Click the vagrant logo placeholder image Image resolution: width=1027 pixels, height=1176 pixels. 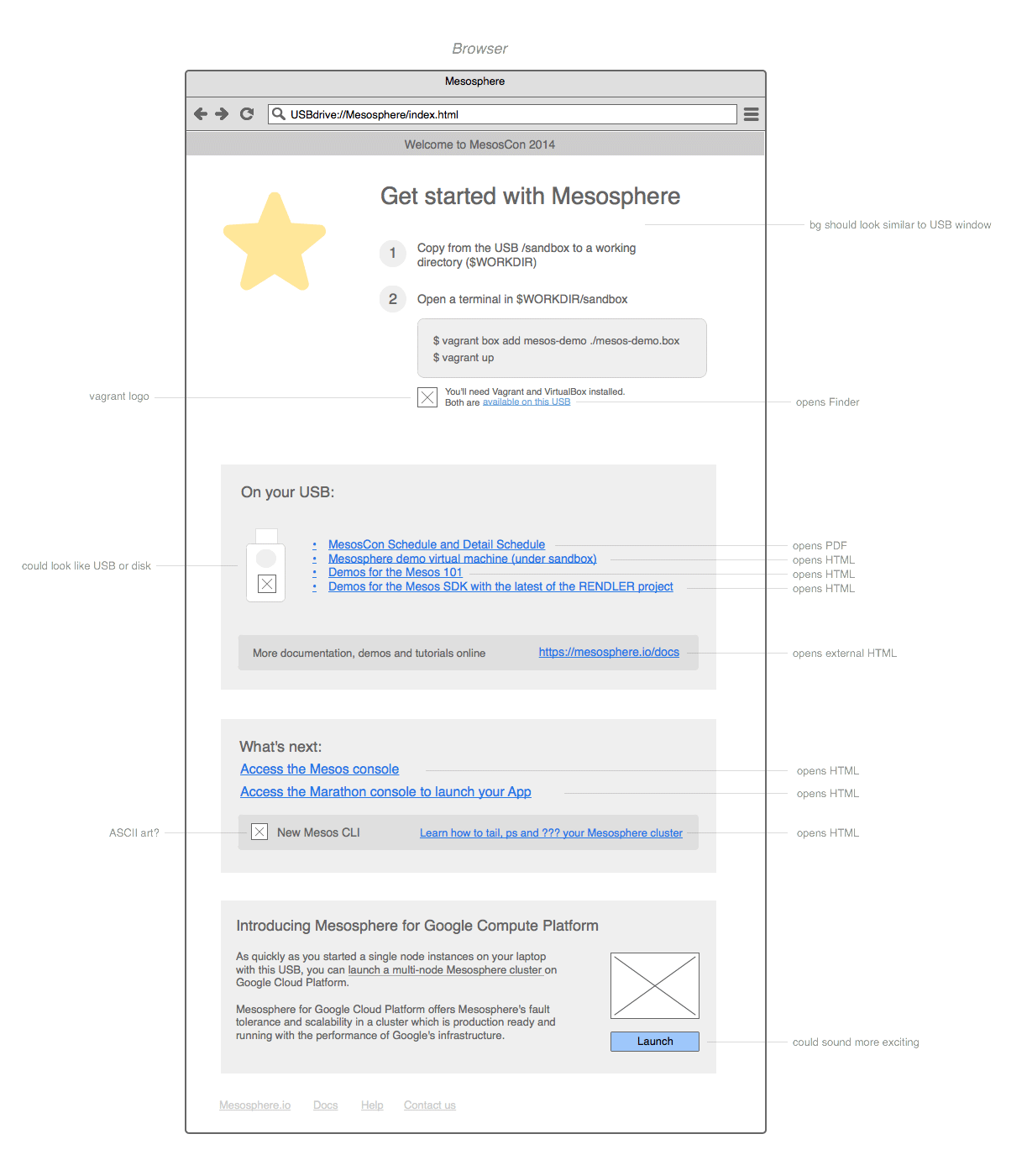[x=427, y=397]
